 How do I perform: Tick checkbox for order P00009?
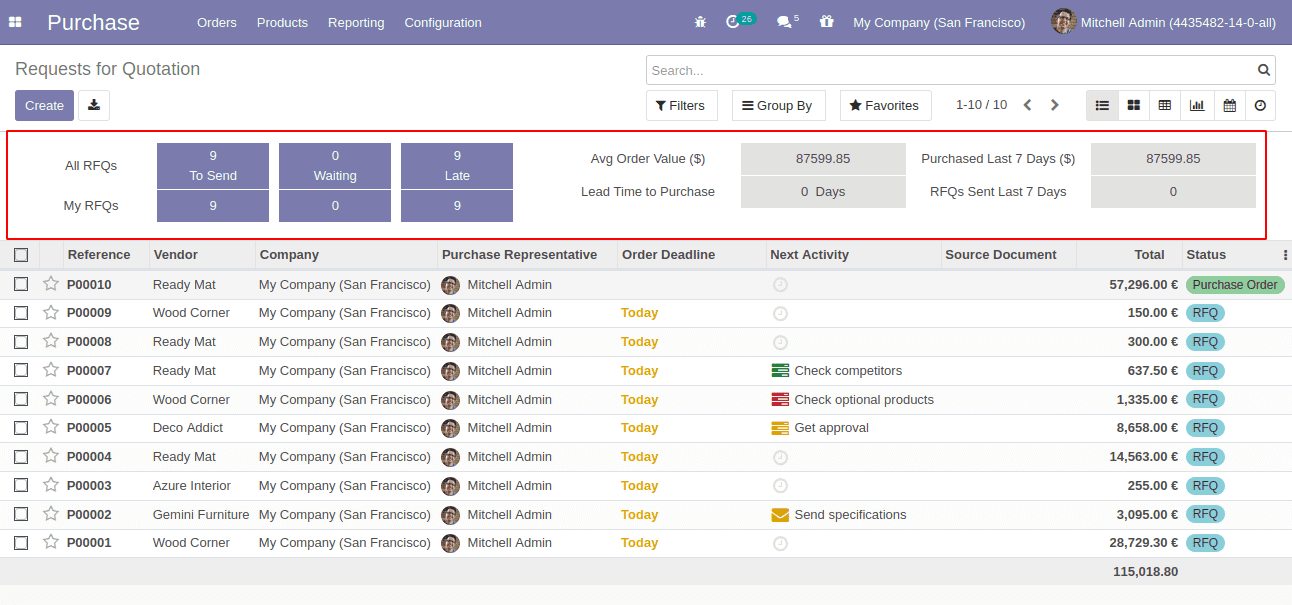21,312
